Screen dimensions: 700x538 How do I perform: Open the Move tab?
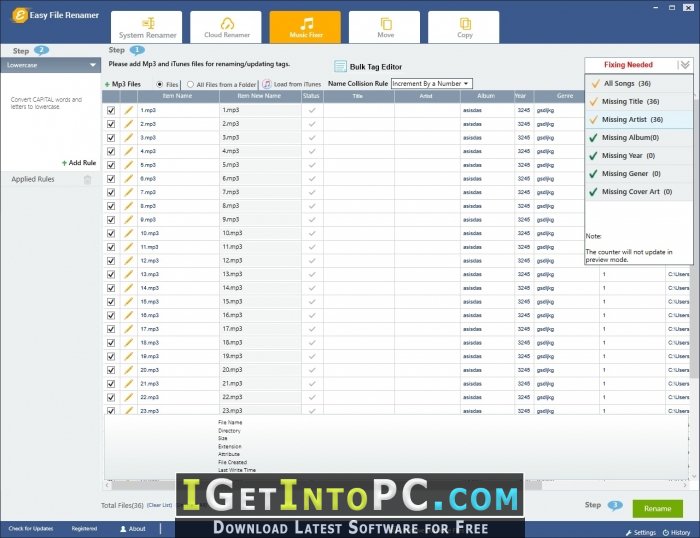coord(384,27)
